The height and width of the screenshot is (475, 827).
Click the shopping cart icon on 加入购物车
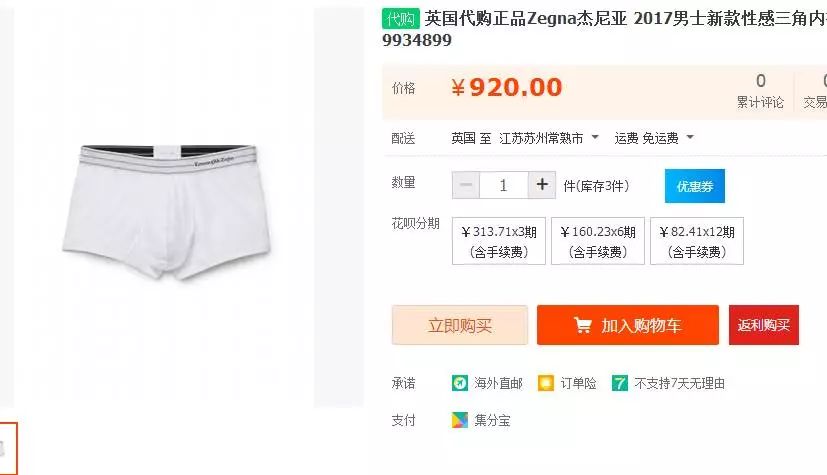coord(582,325)
